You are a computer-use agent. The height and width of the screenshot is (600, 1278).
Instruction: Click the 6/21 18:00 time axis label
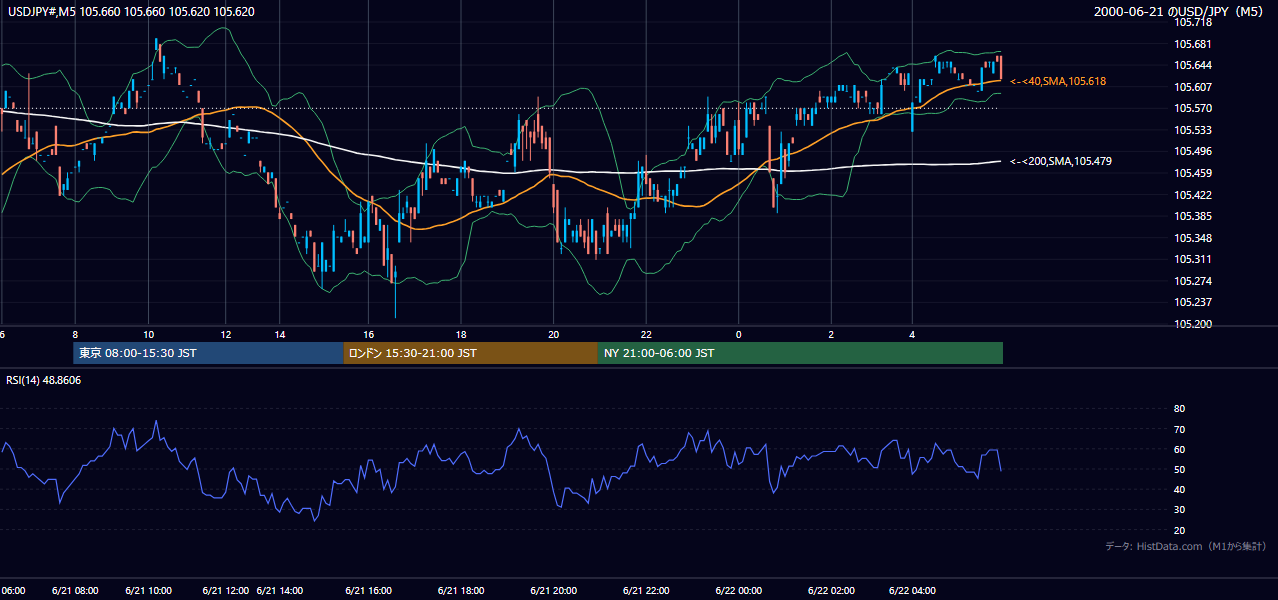(x=461, y=591)
